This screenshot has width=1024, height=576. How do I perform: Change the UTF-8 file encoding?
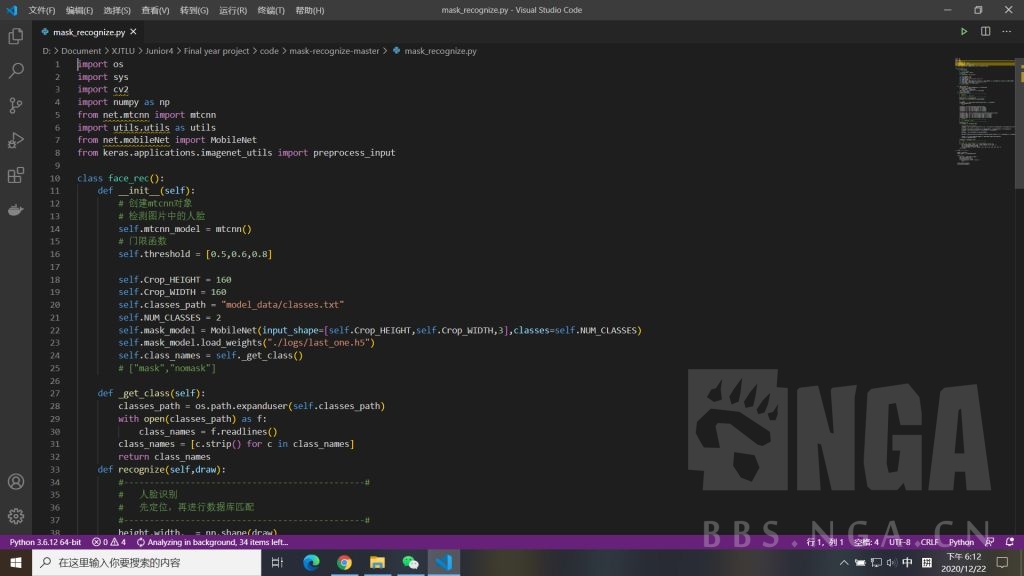(899, 542)
